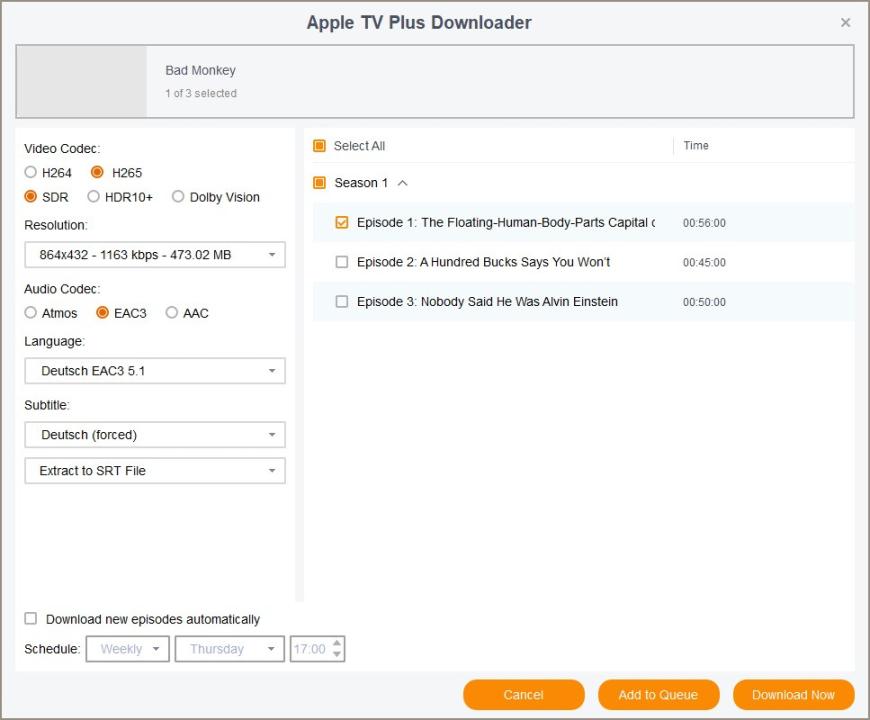870x720 pixels.
Task: Check Episode 2: A Hundred Bucks Says You Won't
Action: (342, 262)
